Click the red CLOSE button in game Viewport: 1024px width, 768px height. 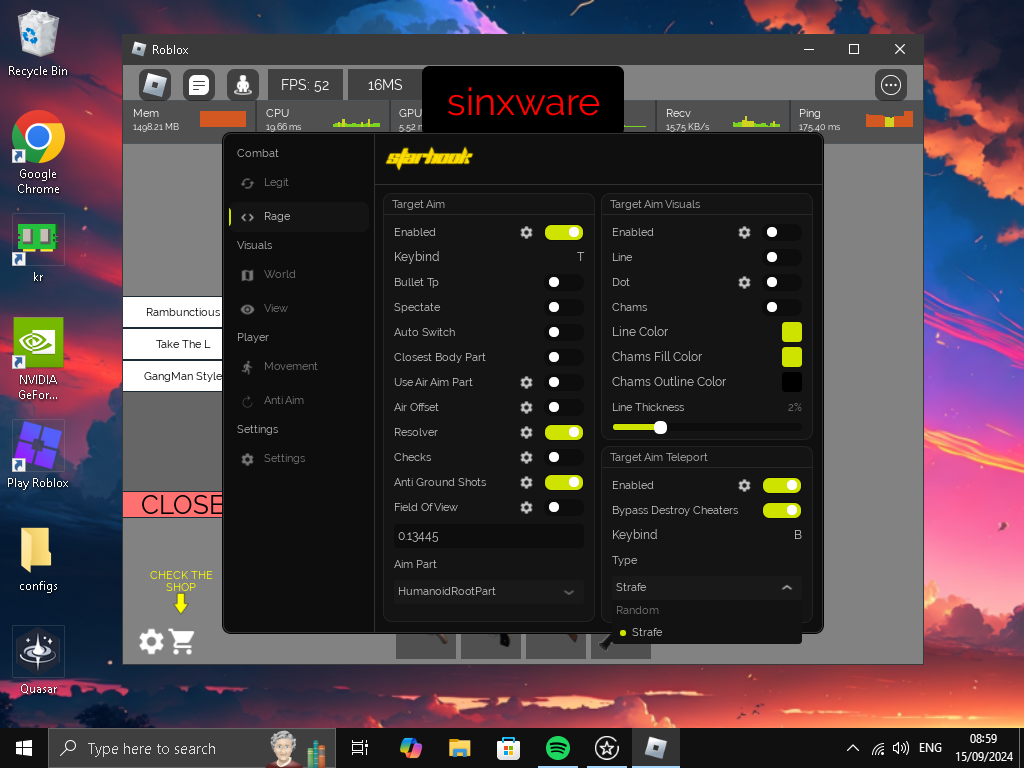pos(173,505)
